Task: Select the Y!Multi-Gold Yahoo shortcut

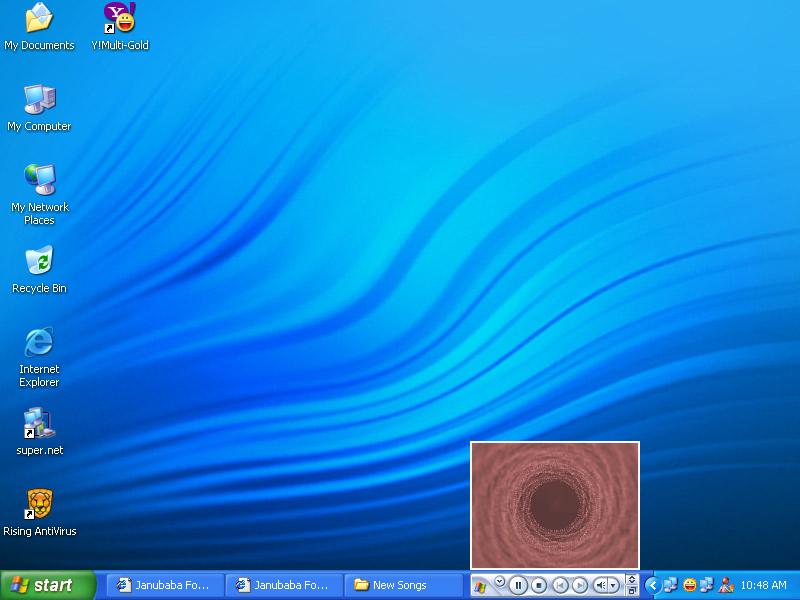Action: pos(120,27)
